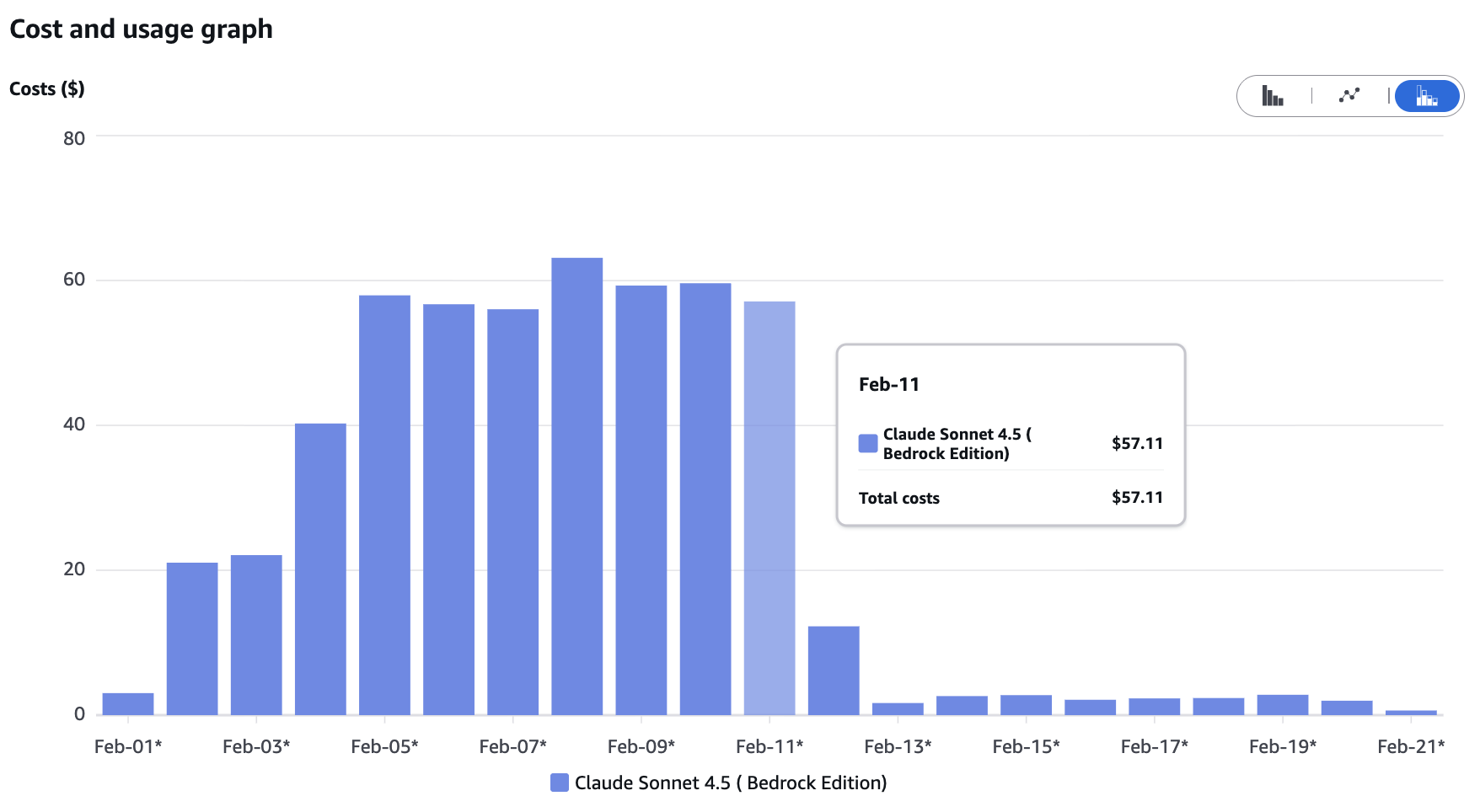This screenshot has height=812, width=1480.
Task: Click the bar chart icon left of separators
Action: [1273, 95]
